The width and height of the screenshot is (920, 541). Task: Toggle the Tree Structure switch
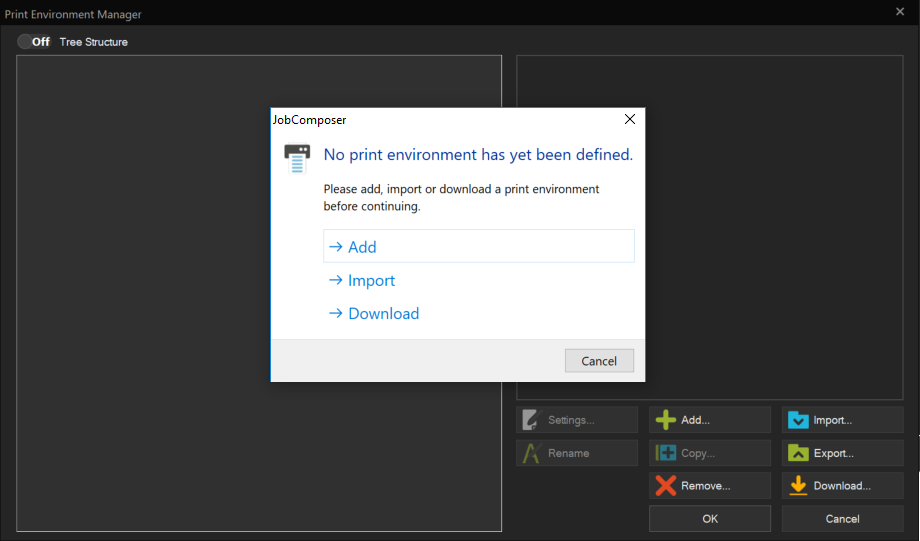(33, 42)
